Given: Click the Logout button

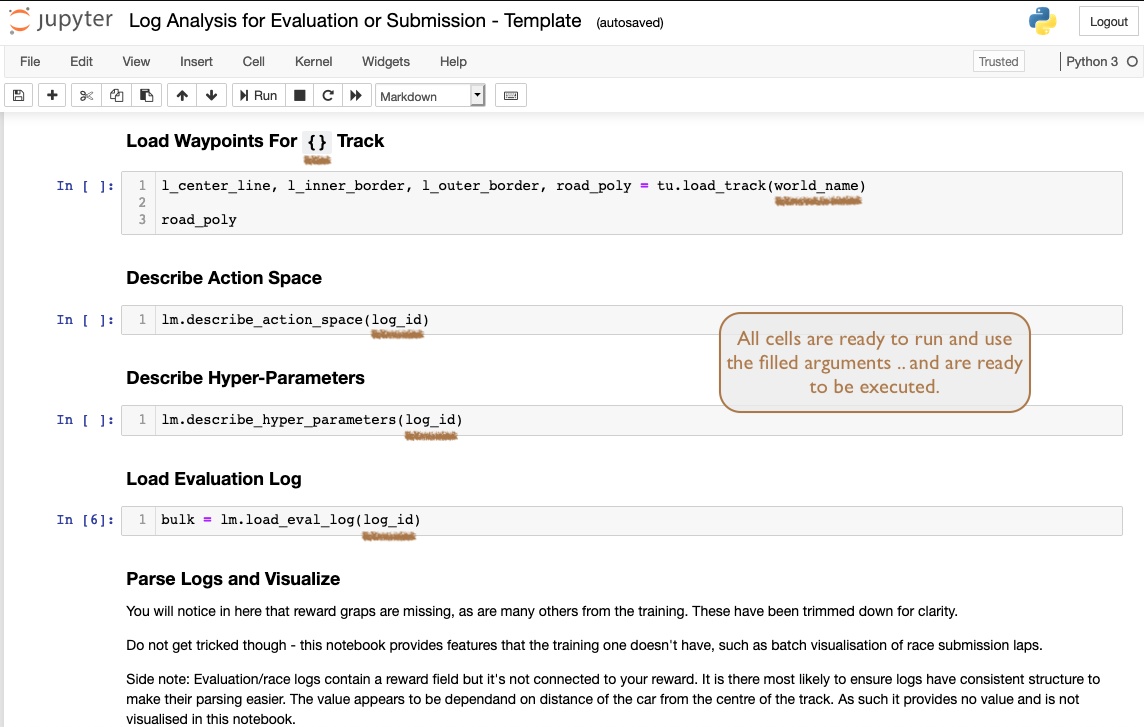Looking at the screenshot, I should (x=1108, y=21).
